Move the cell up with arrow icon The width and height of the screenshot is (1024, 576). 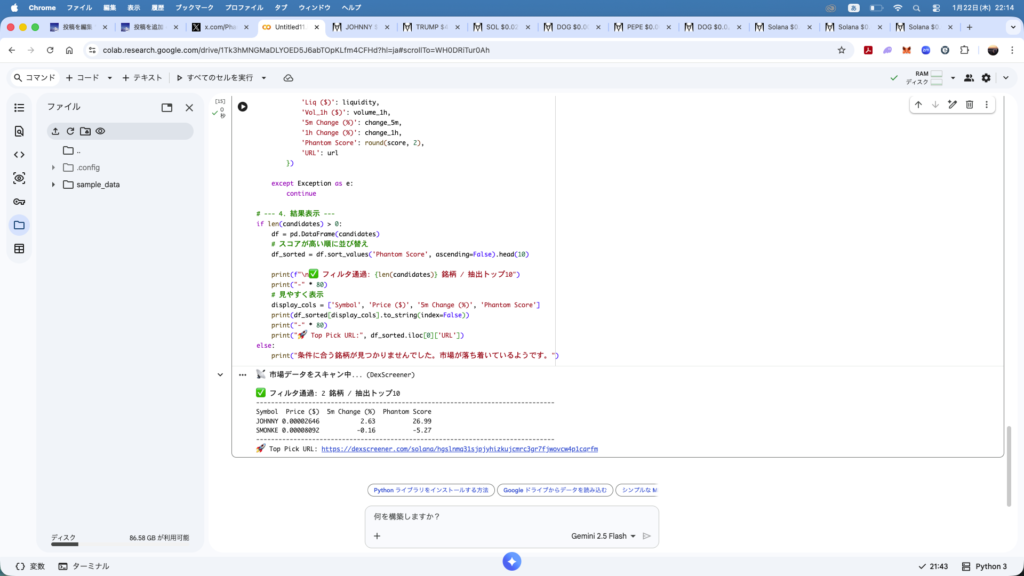[918, 104]
